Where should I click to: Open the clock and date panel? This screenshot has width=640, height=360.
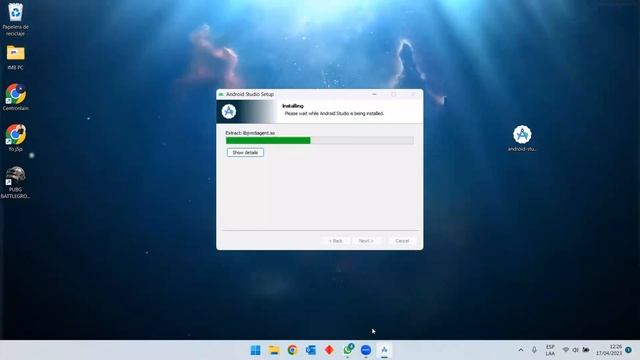click(609, 350)
